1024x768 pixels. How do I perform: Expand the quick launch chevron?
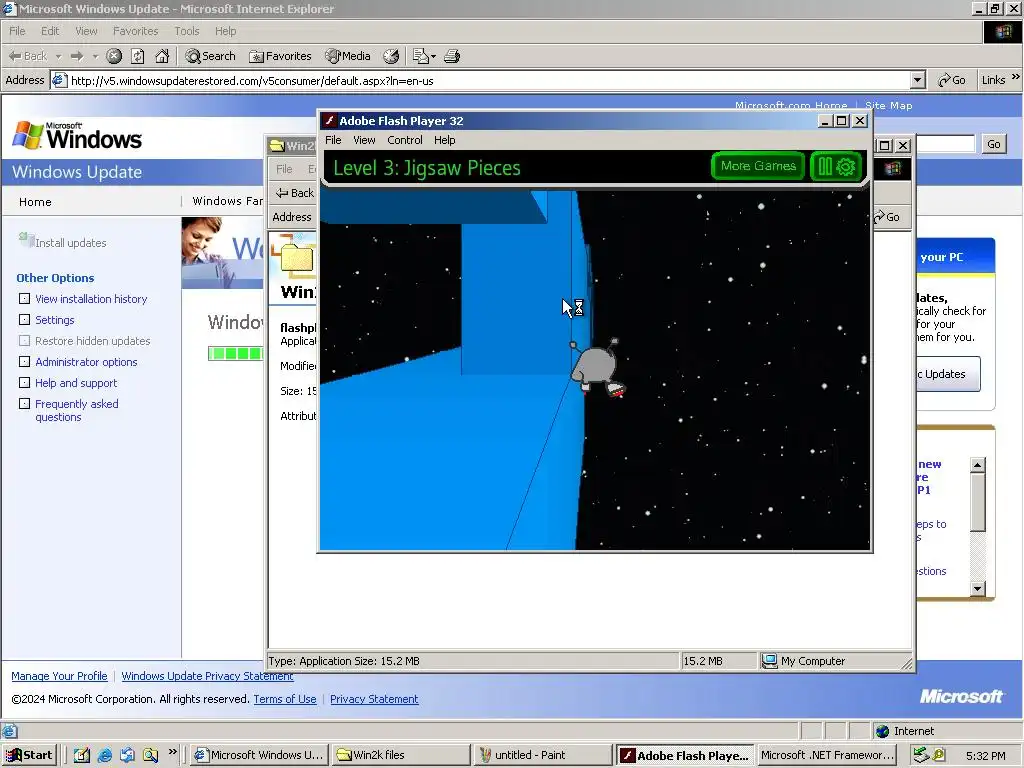(172, 752)
